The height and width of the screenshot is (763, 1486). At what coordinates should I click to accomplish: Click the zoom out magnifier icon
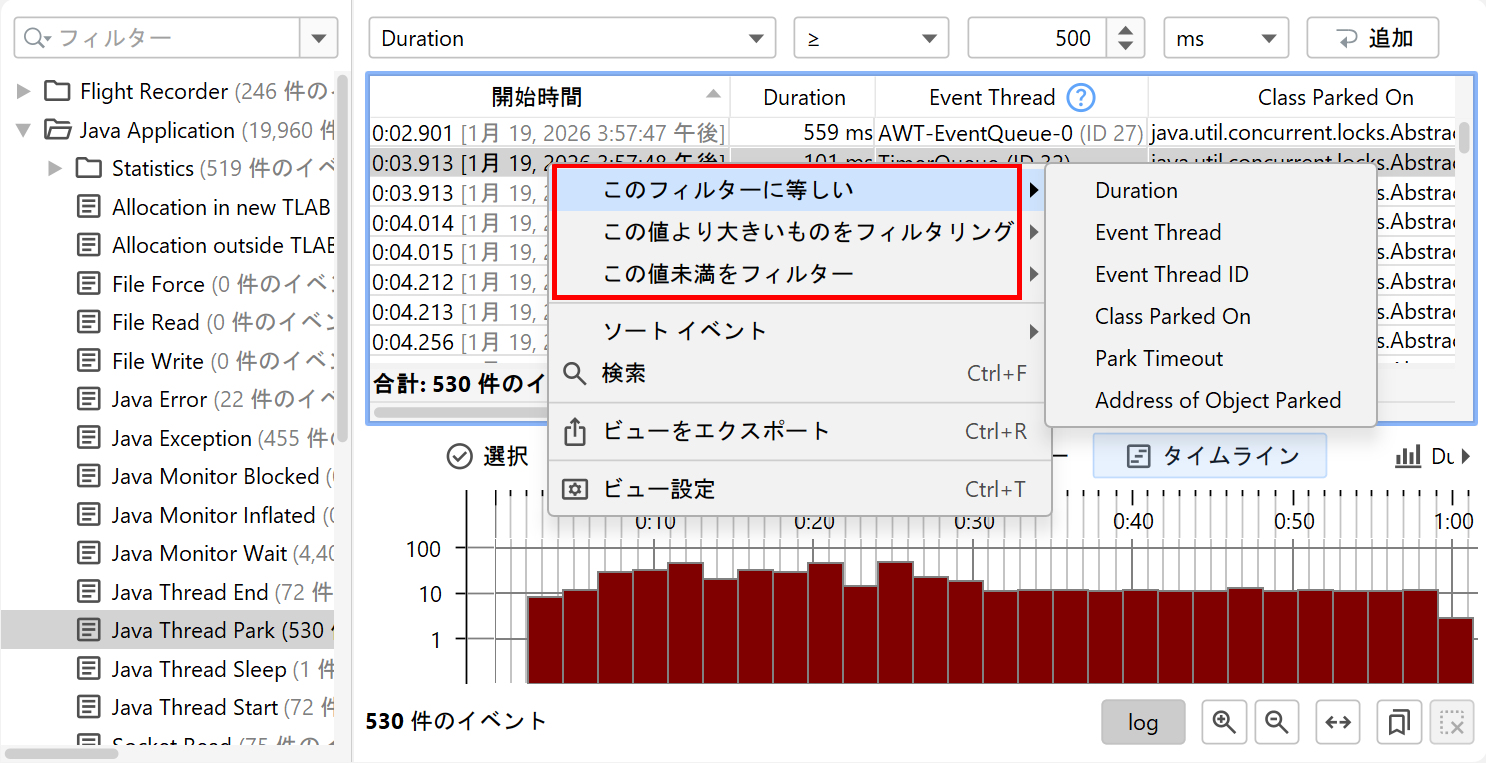click(x=1276, y=722)
